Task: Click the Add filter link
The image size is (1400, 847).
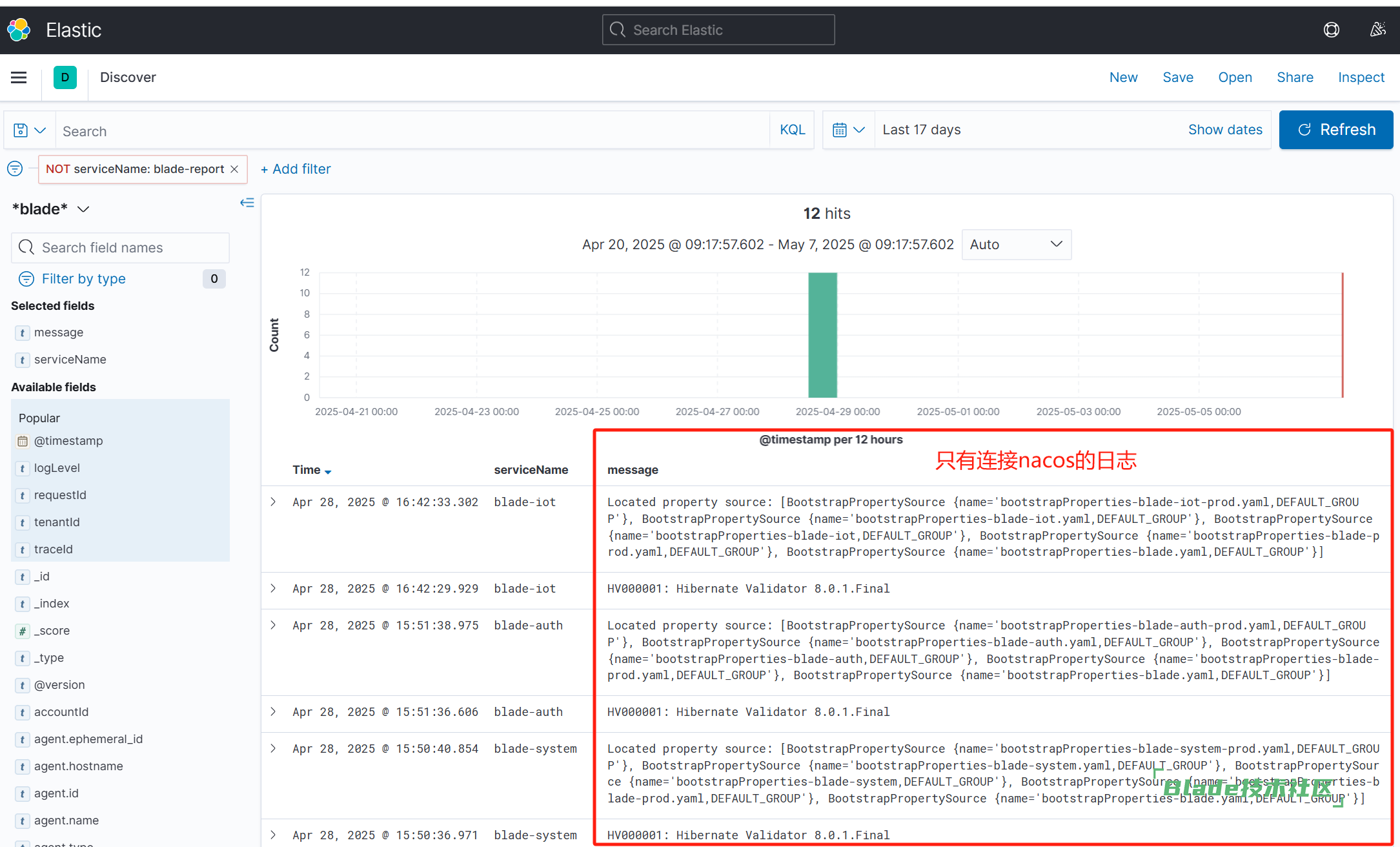Action: pos(296,169)
